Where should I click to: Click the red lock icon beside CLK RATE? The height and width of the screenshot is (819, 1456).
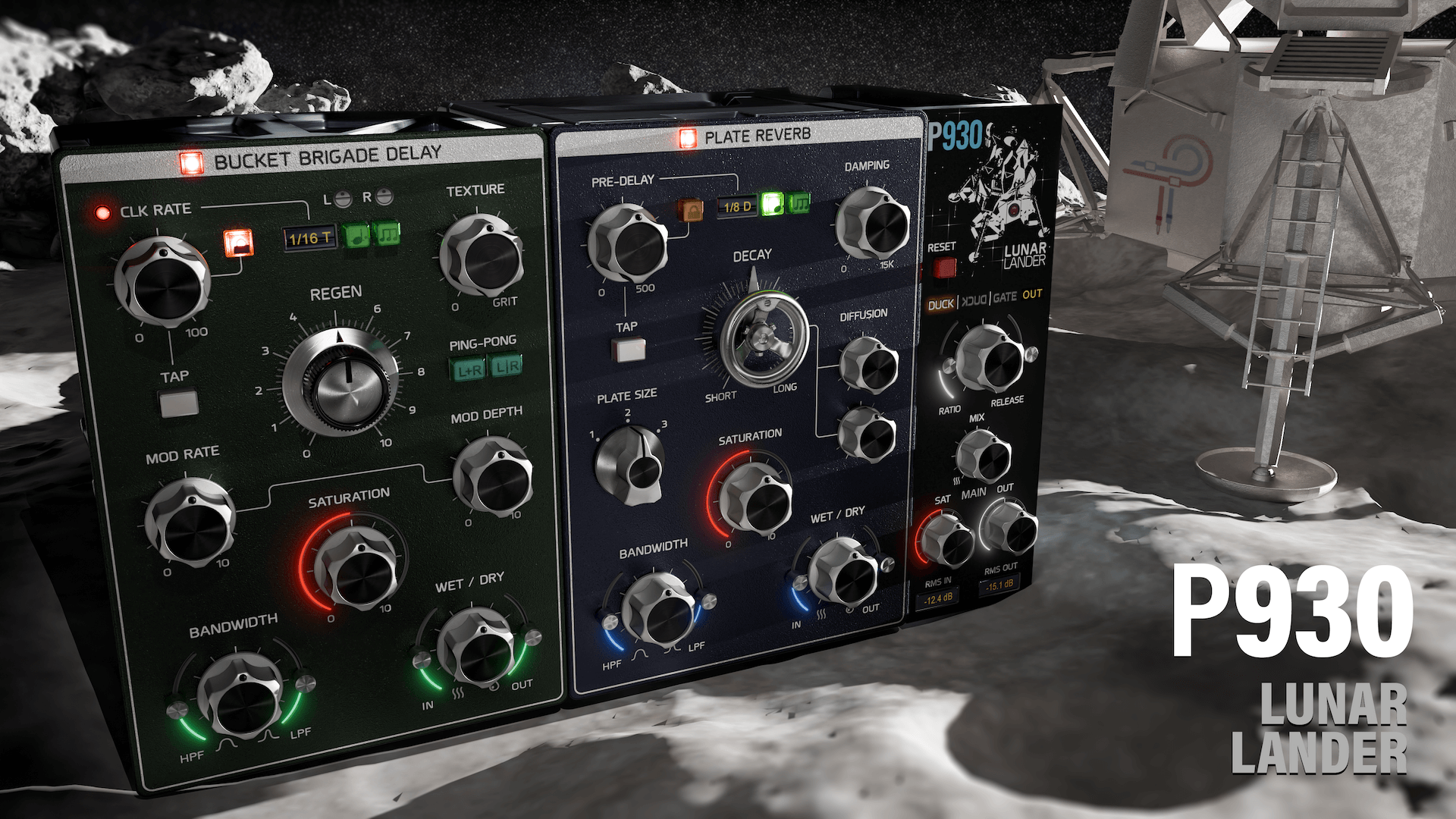[238, 243]
